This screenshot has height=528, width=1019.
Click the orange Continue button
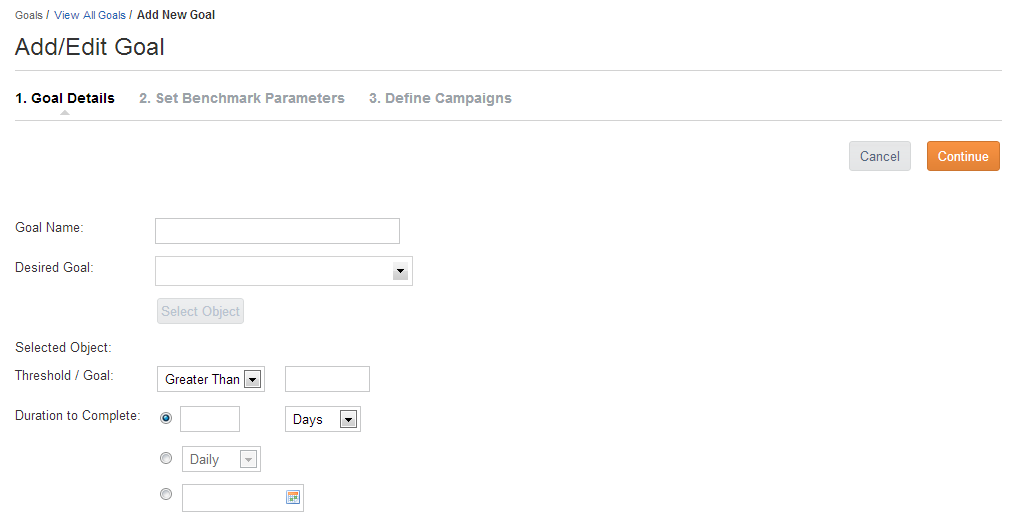pos(963,156)
